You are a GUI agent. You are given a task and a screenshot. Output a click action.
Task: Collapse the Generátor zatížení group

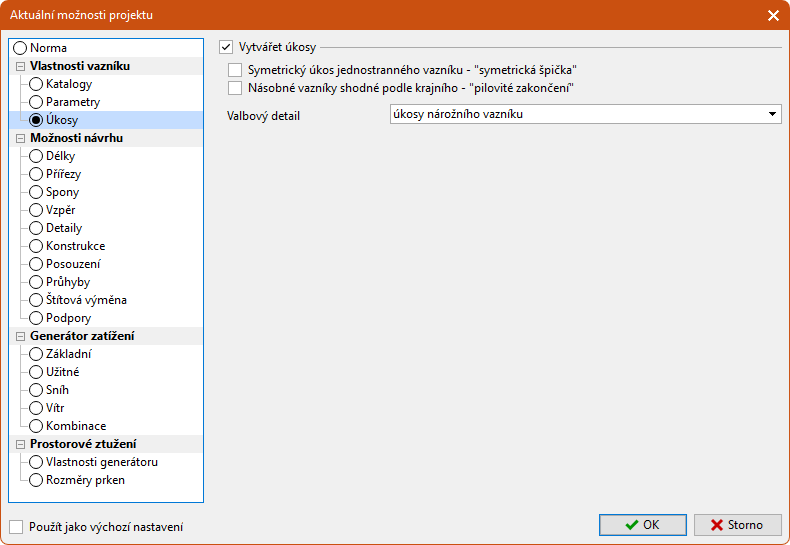pyautogui.click(x=20, y=336)
